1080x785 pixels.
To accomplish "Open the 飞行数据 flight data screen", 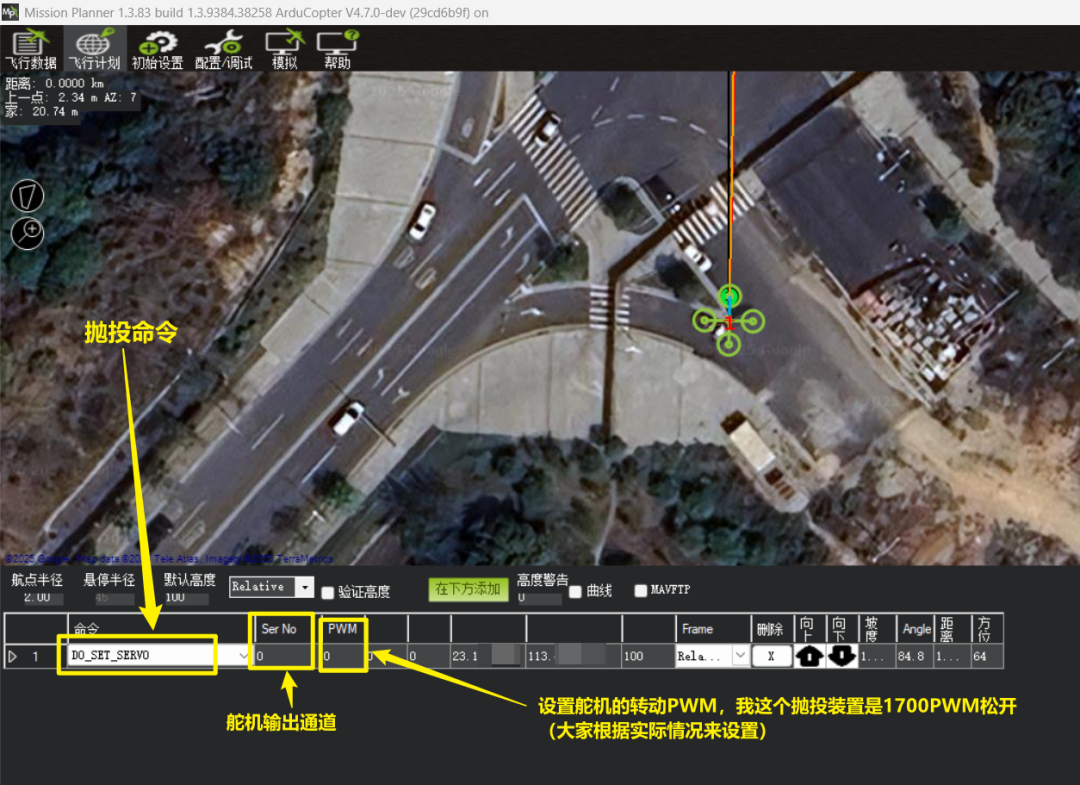I will point(30,48).
